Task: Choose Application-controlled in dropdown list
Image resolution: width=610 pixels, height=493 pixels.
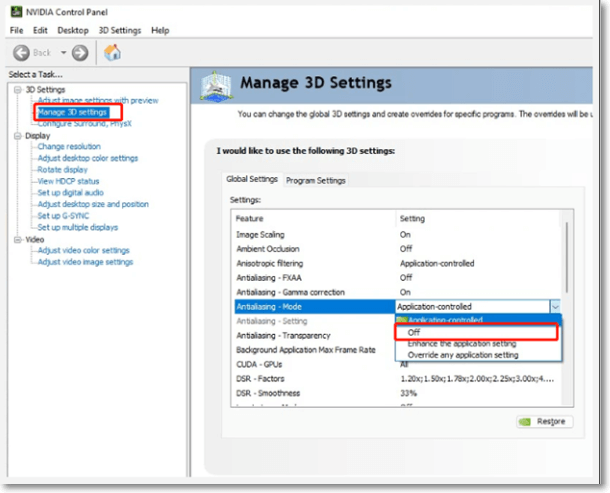Action: pos(479,320)
